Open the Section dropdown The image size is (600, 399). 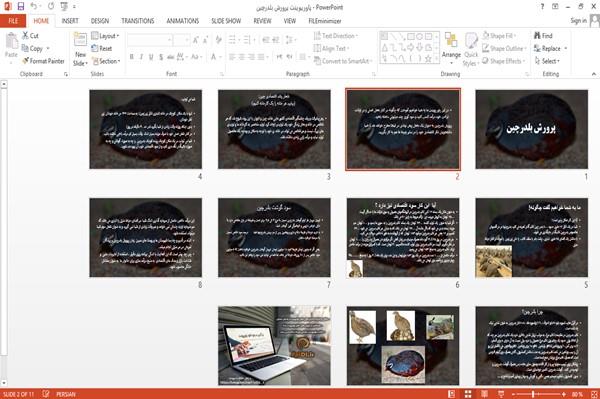pyautogui.click(x=106, y=61)
